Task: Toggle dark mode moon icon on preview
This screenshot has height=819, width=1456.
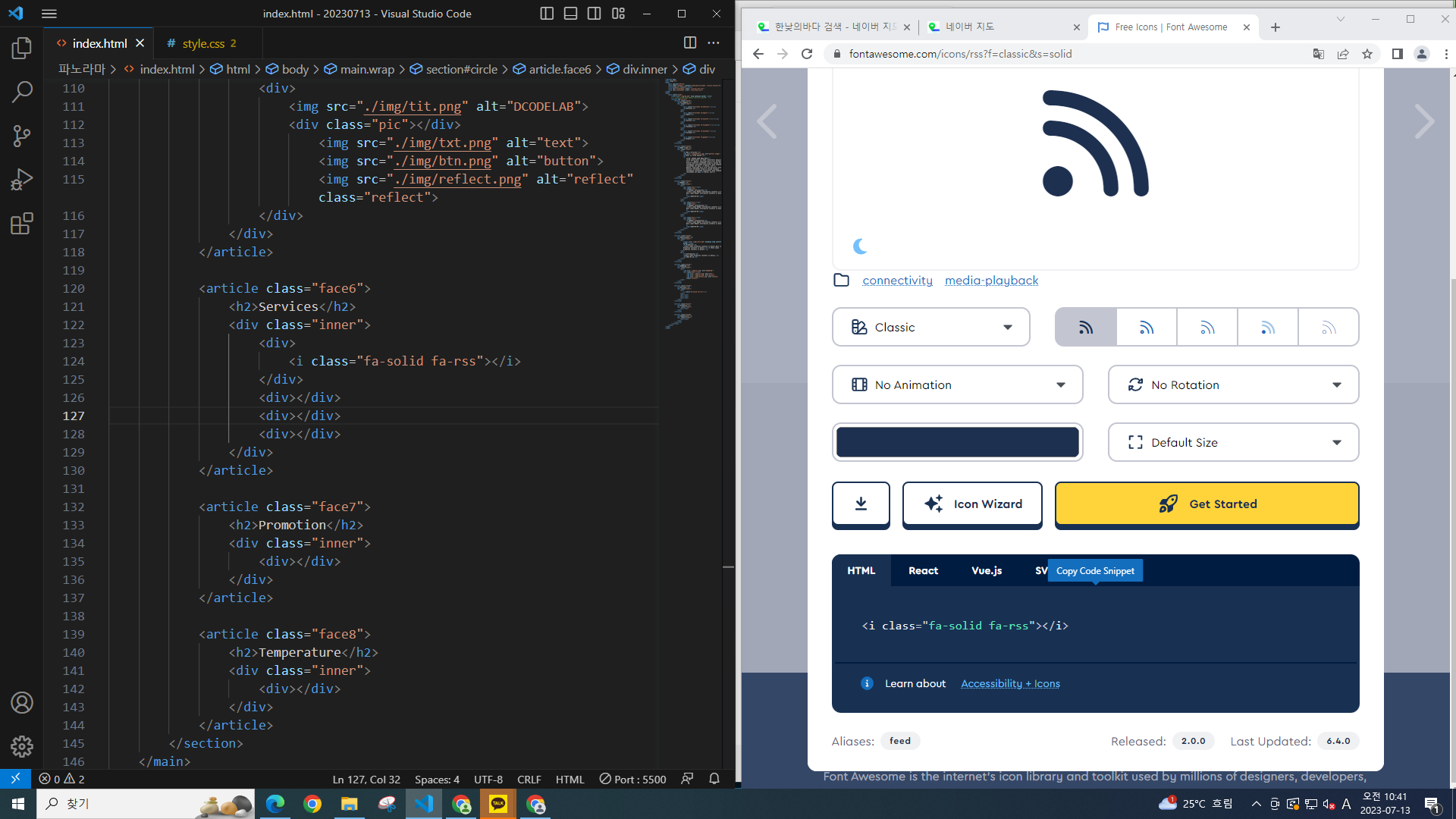Action: (860, 246)
